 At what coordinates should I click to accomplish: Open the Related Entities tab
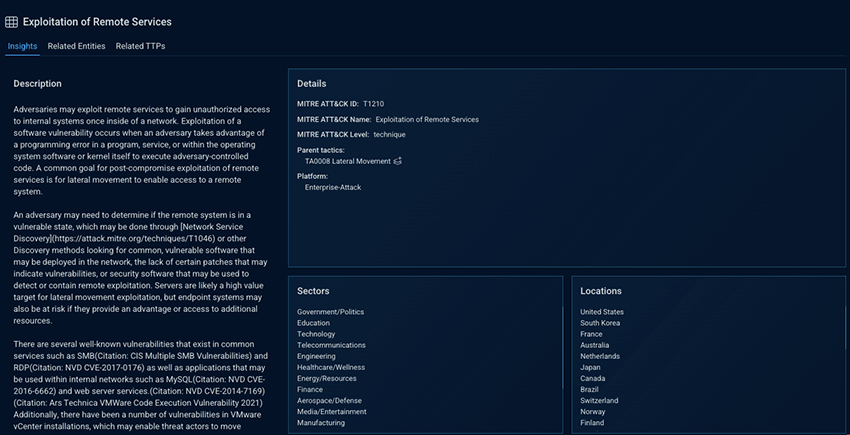(x=76, y=46)
